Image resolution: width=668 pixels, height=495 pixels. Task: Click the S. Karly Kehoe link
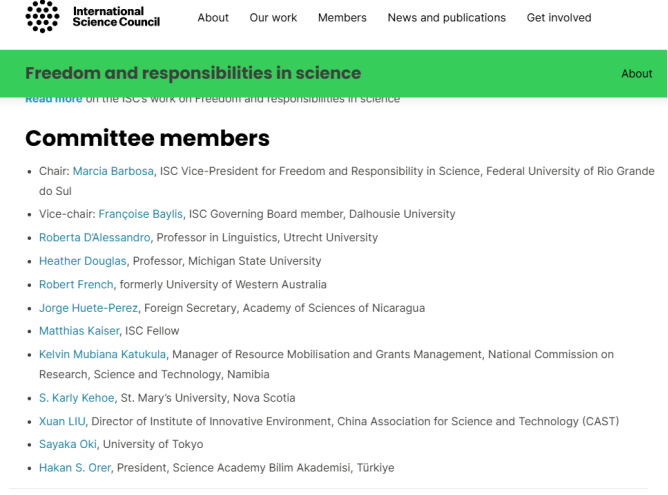point(77,398)
